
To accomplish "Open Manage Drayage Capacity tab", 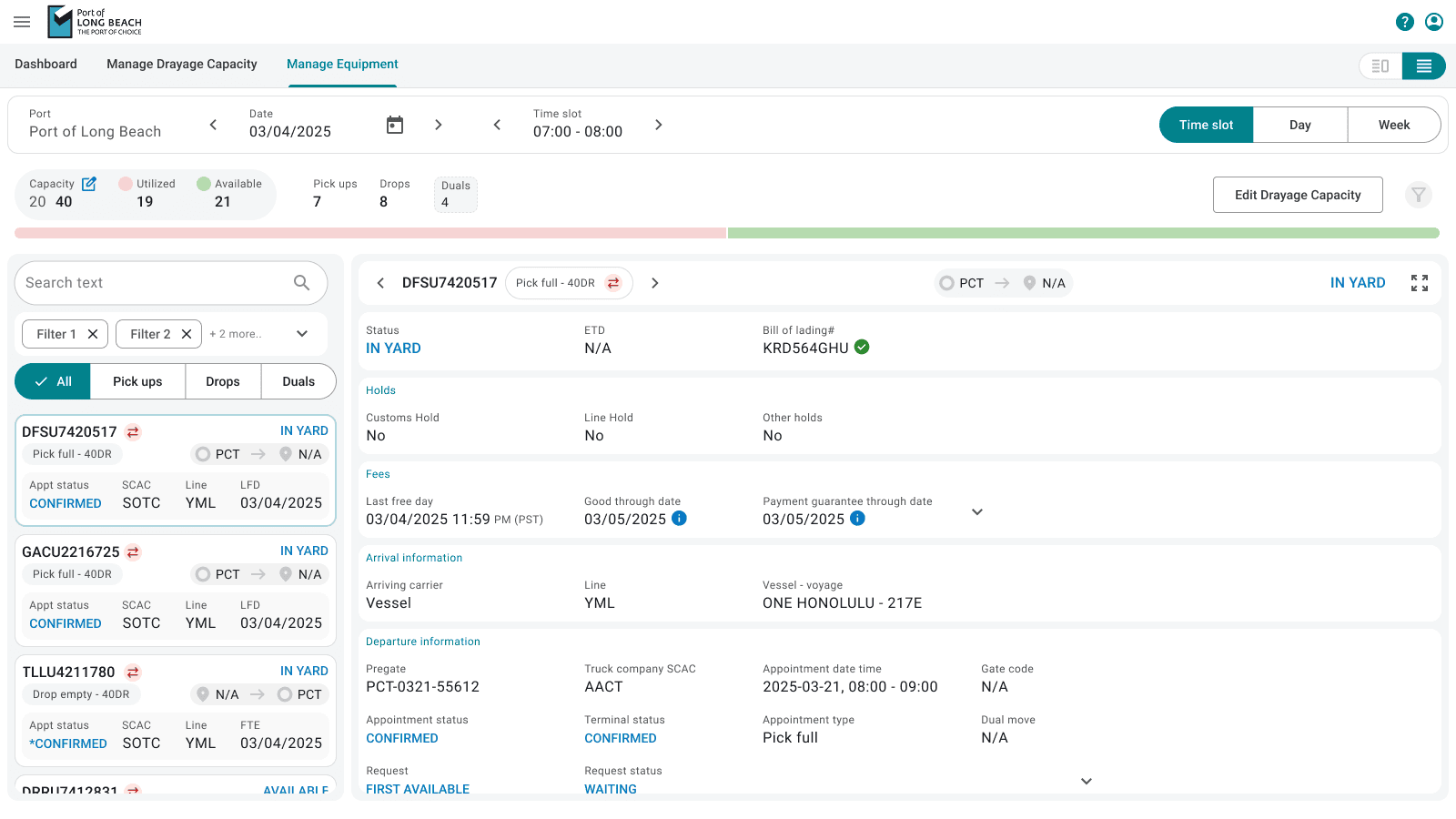I will coord(182,64).
